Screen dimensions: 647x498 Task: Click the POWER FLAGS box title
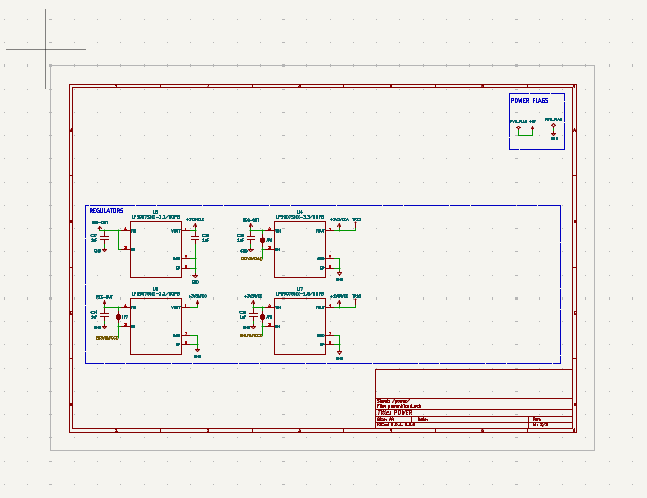(529, 101)
